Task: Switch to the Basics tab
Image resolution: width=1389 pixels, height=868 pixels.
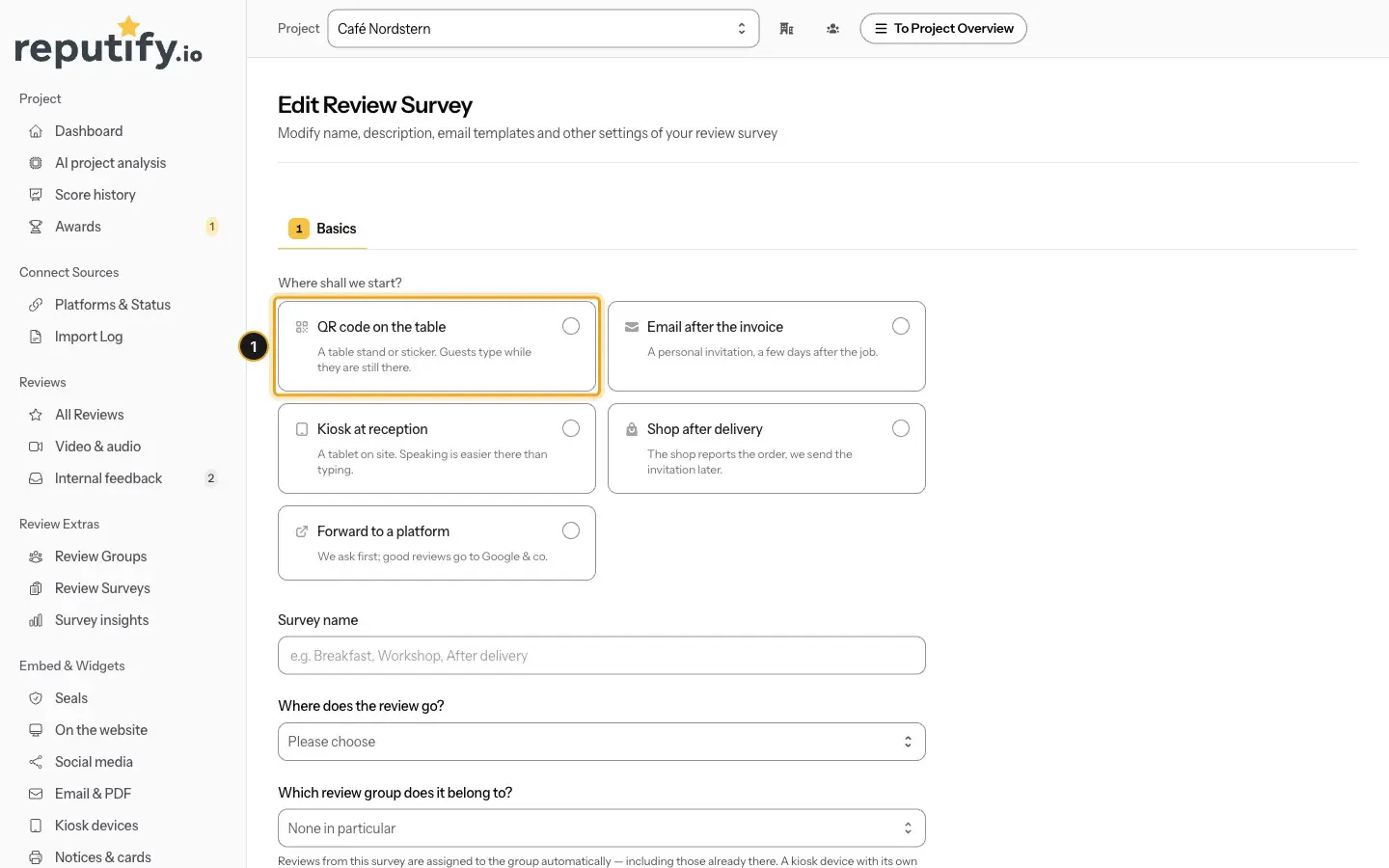Action: [322, 229]
